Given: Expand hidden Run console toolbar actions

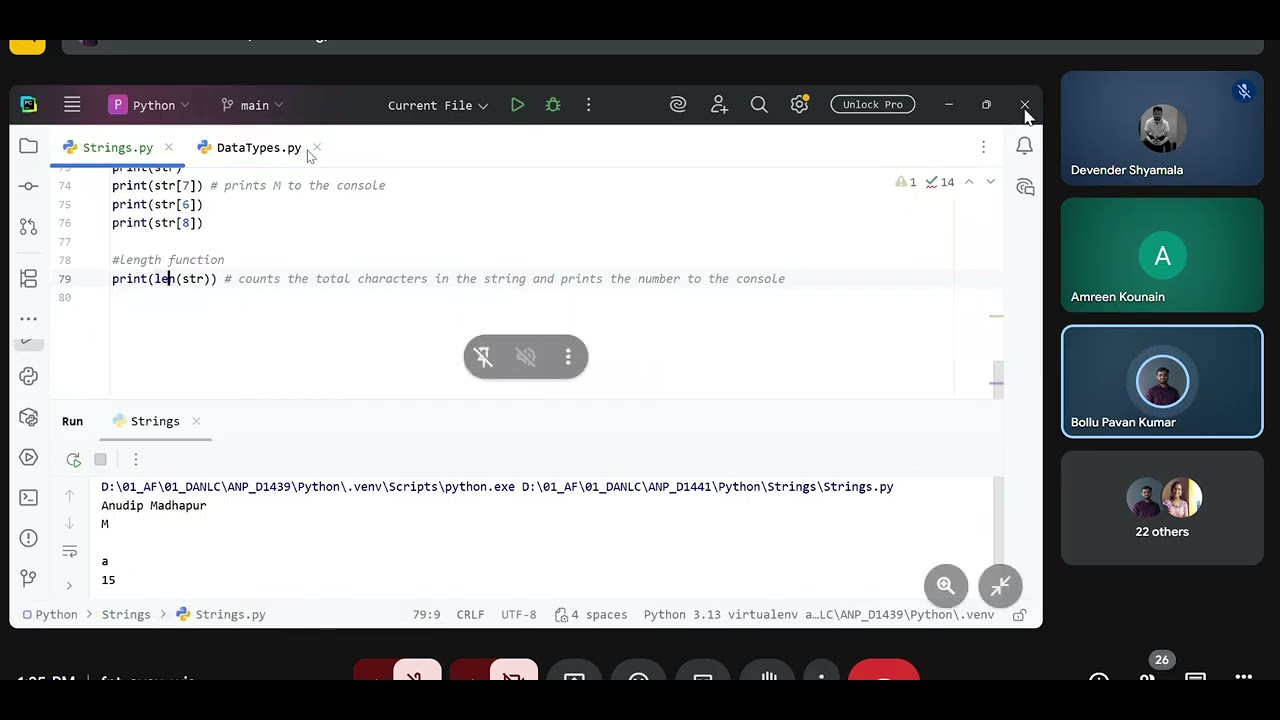Looking at the screenshot, I should point(69,585).
